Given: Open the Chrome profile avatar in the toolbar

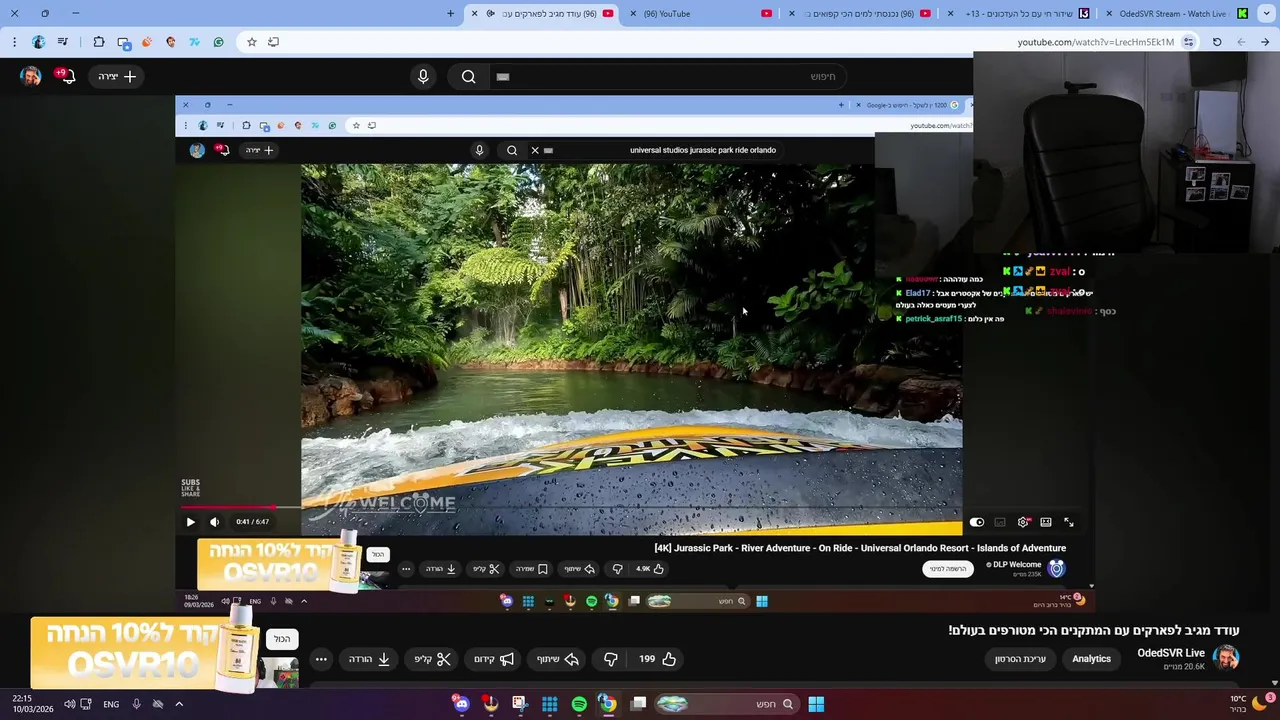Looking at the screenshot, I should pyautogui.click(x=38, y=42).
